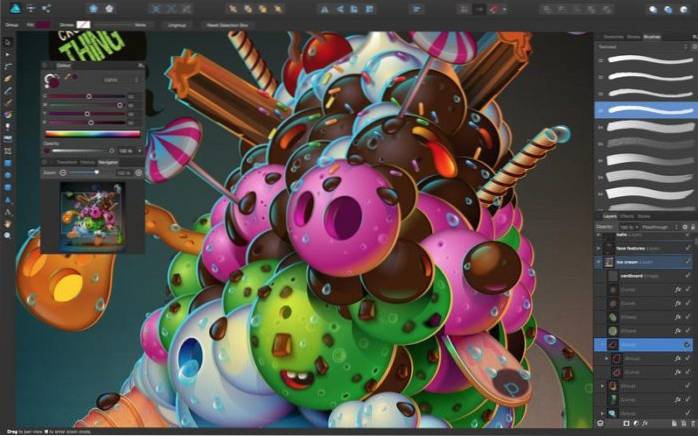Collapse the ice cream layer

[x=598, y=262]
